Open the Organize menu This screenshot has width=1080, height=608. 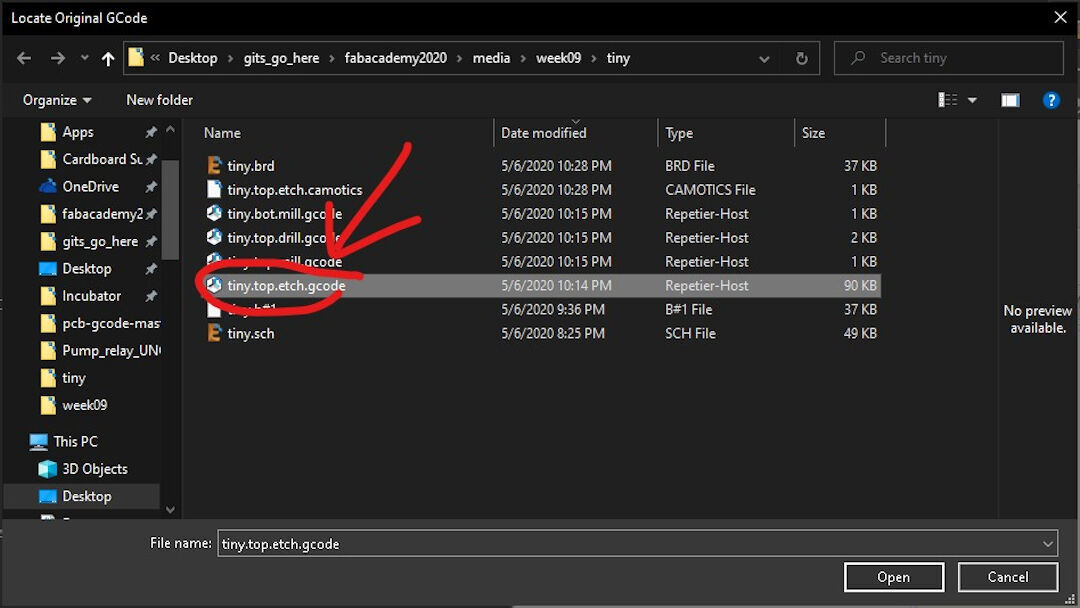point(57,100)
